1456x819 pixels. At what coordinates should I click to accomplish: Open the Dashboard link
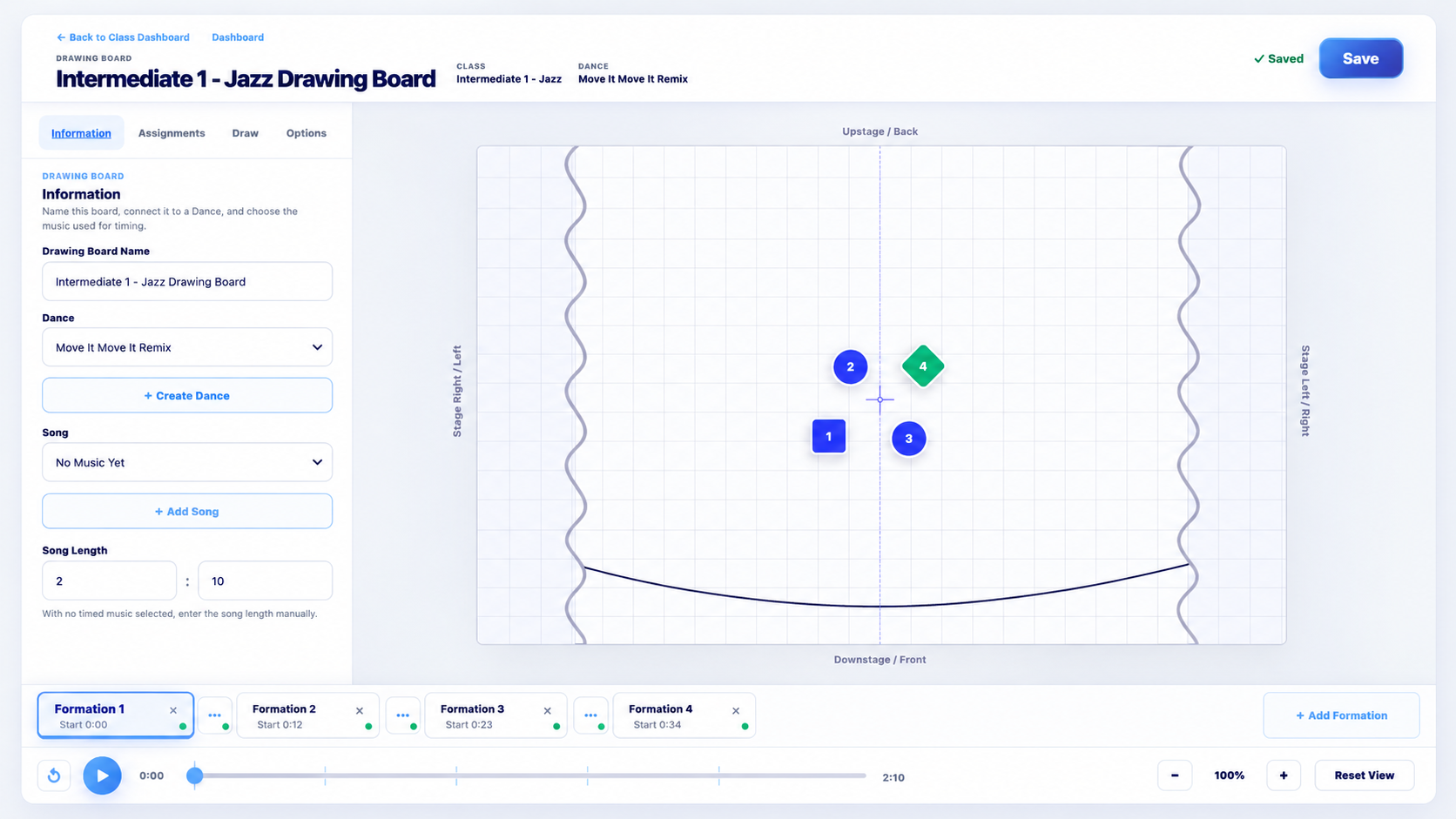238,37
